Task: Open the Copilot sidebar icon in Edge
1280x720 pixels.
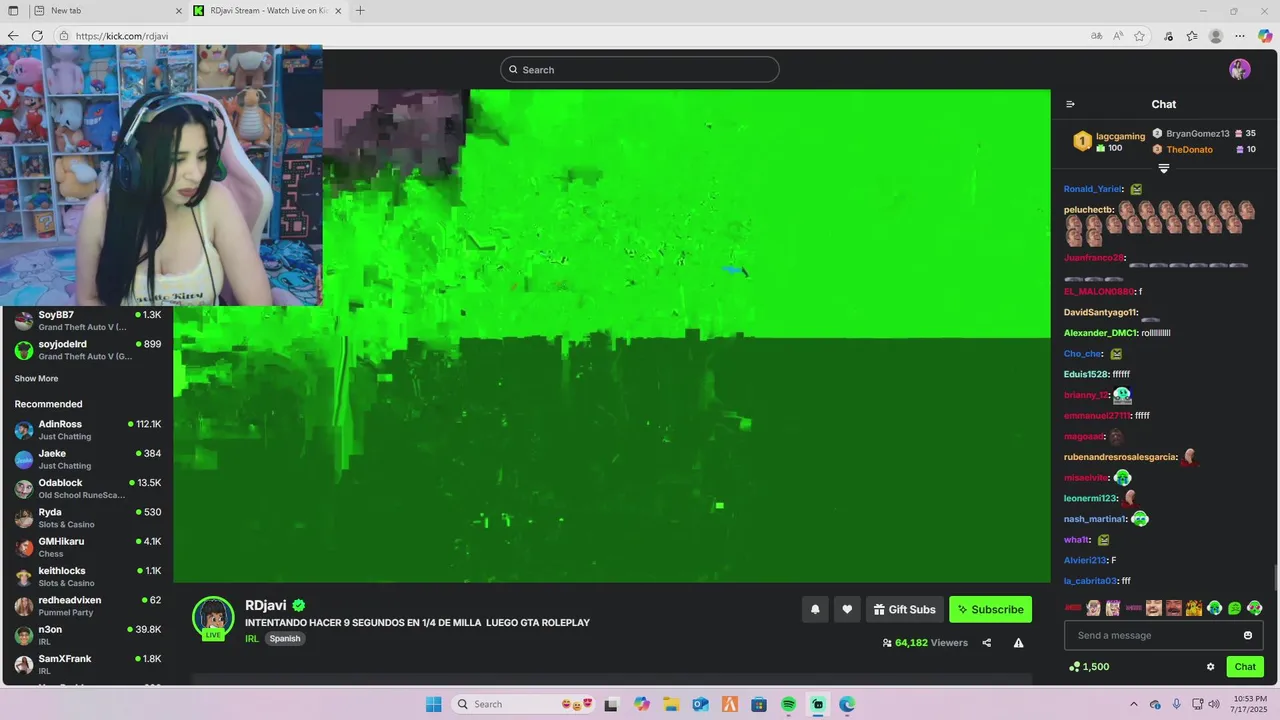Action: click(1265, 36)
